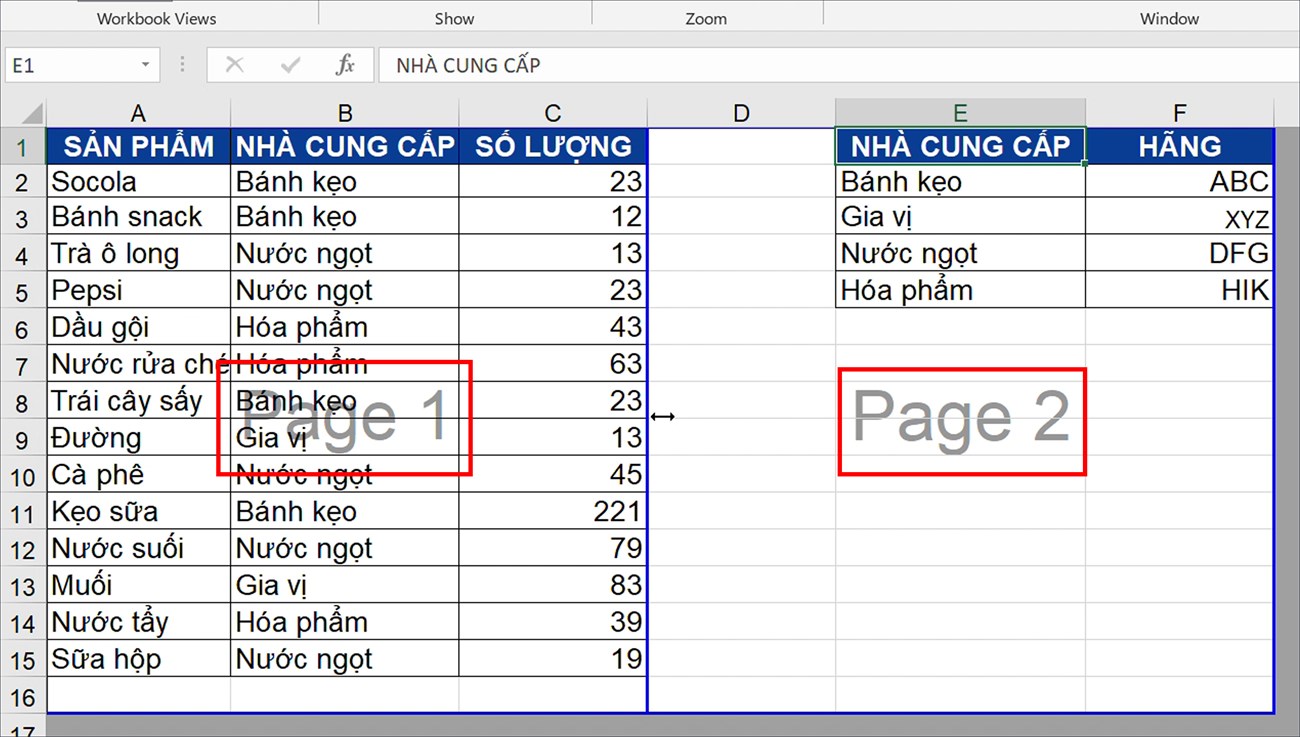Image resolution: width=1300 pixels, height=737 pixels.
Task: Open the Insert Function fx button
Action: [345, 65]
